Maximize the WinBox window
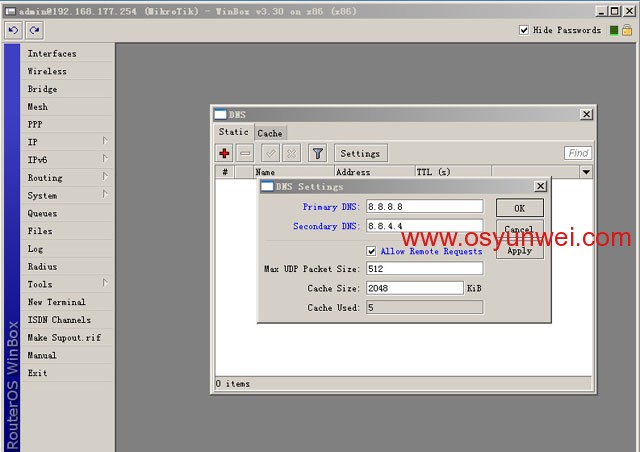The height and width of the screenshot is (452, 640). [615, 11]
